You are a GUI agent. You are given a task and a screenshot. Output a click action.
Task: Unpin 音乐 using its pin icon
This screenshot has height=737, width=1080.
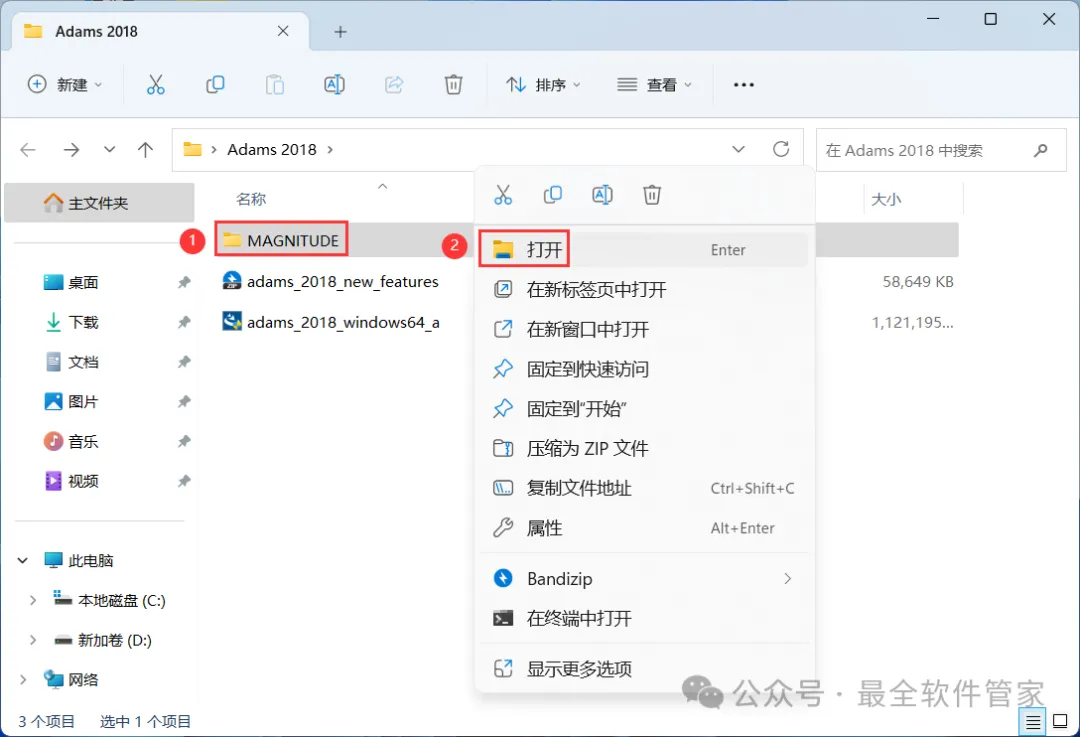(x=184, y=442)
